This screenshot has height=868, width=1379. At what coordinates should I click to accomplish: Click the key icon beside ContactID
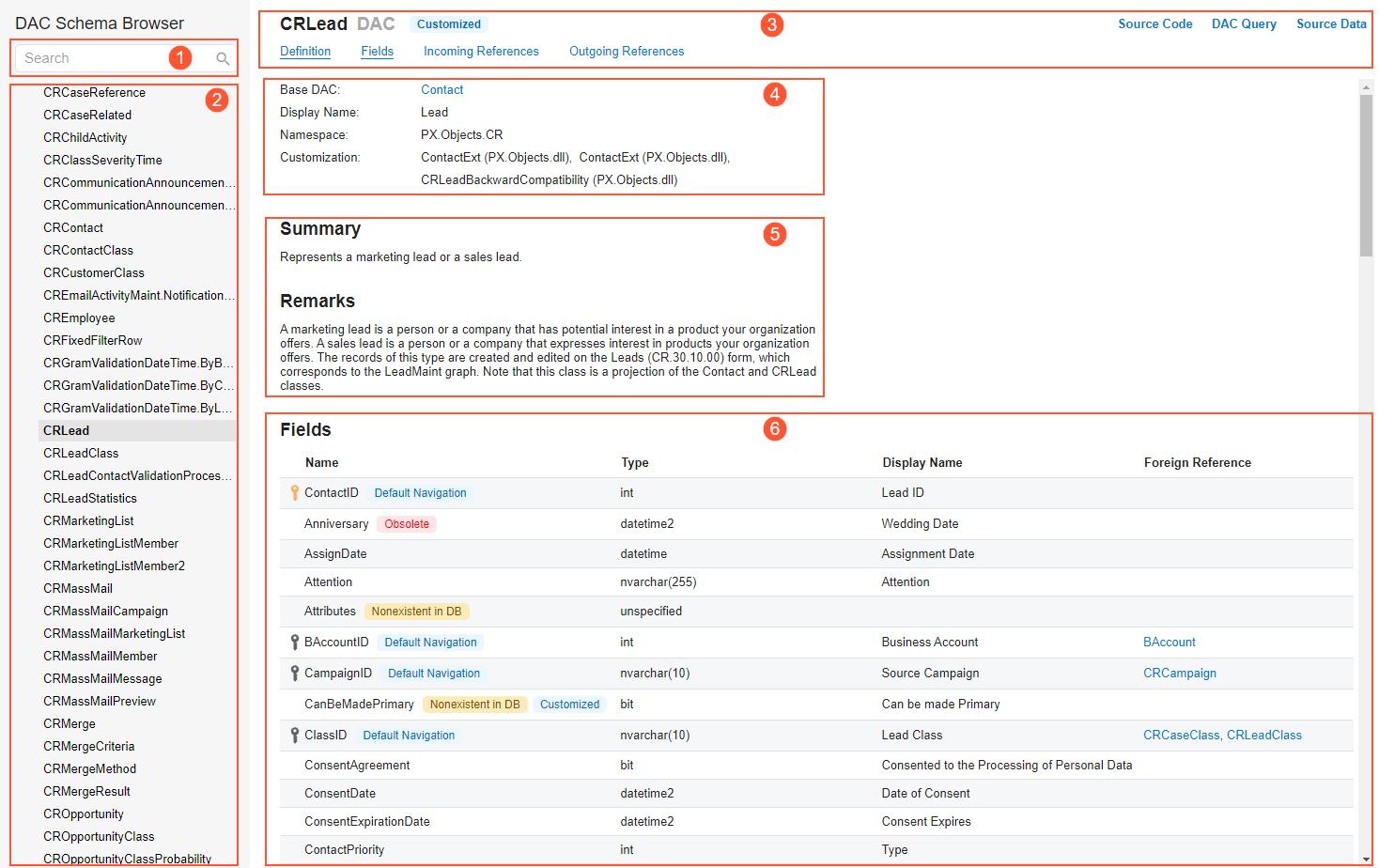point(294,493)
